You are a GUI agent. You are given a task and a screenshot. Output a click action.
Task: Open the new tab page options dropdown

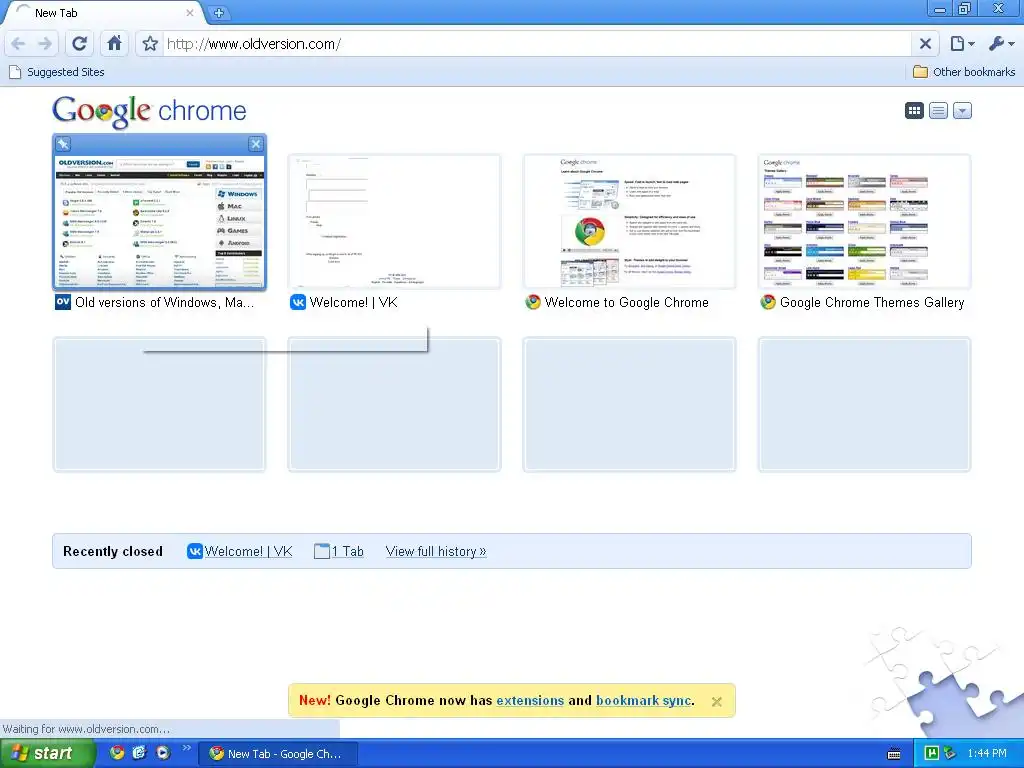[963, 111]
